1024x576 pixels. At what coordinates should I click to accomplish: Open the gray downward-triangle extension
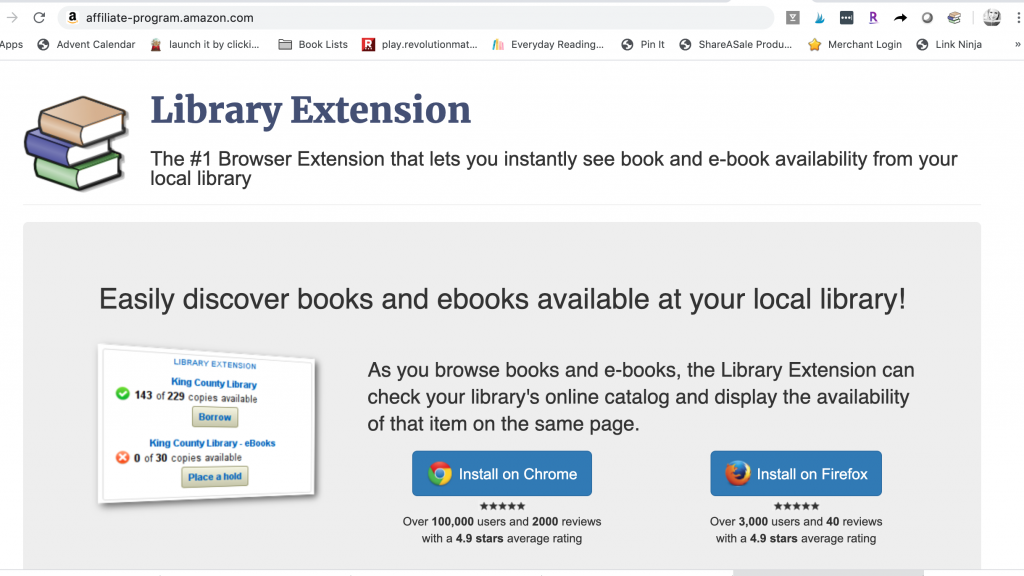793,18
